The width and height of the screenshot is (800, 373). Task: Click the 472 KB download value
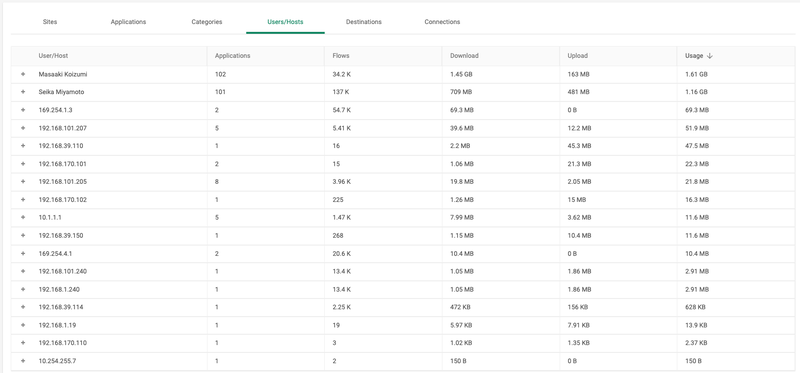pos(460,307)
